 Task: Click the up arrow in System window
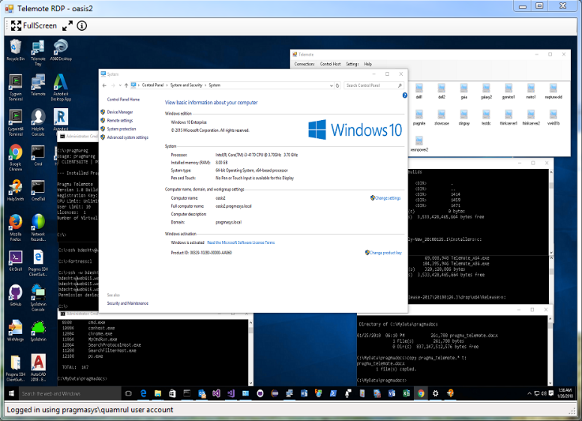(x=126, y=85)
